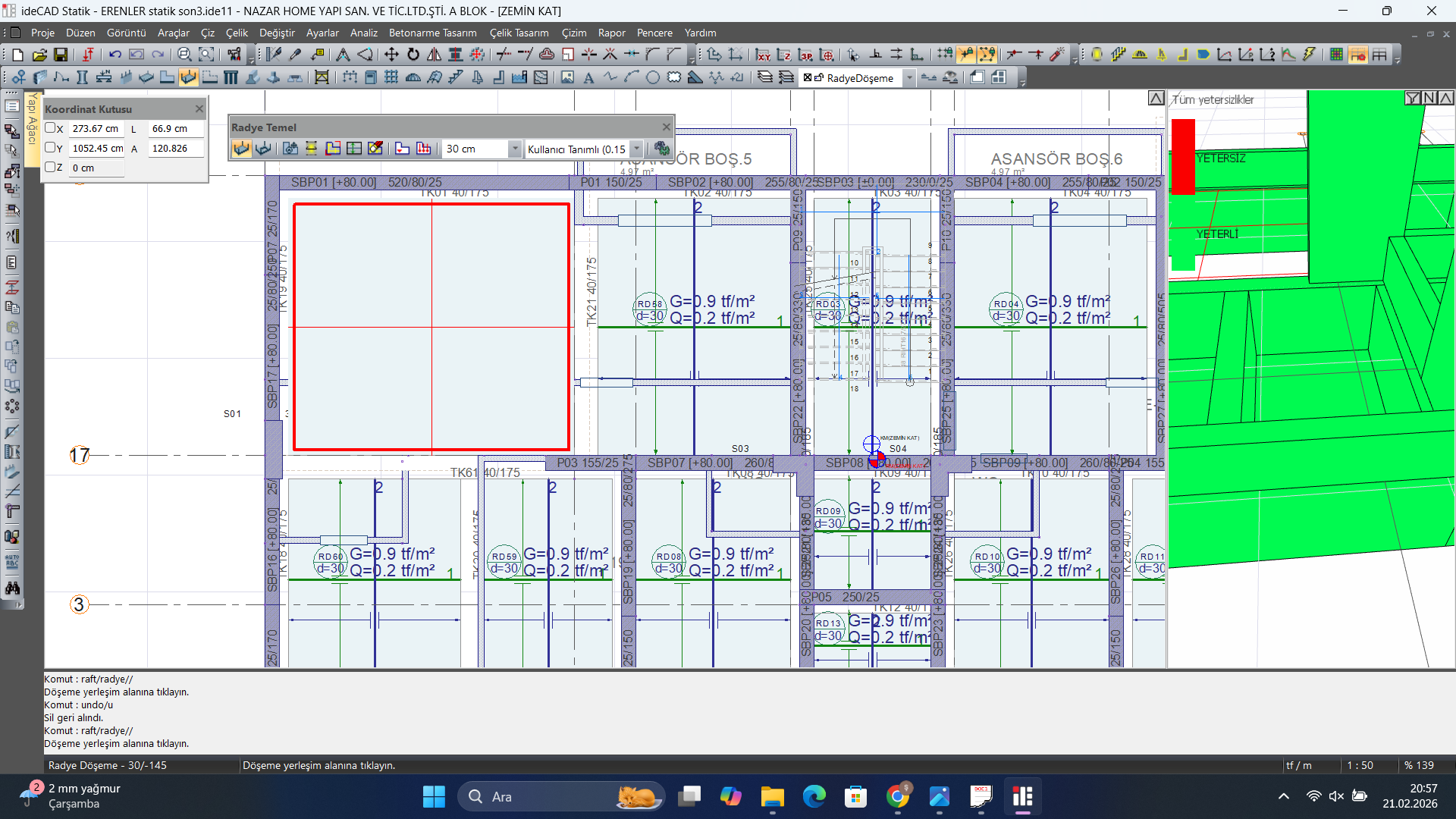
Task: Open the 30 cm thickness dropdown
Action: point(515,149)
